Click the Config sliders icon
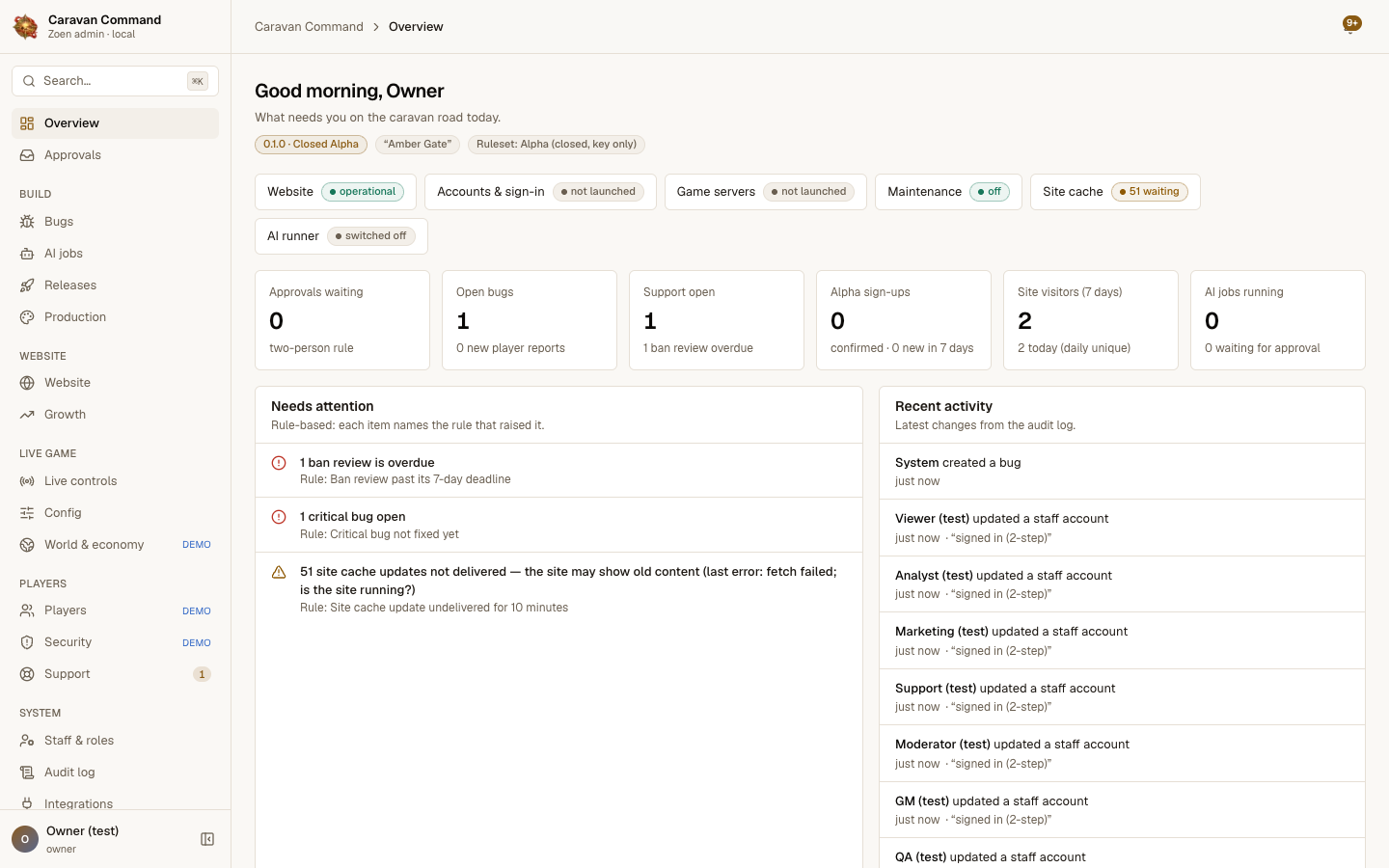This screenshot has width=1389, height=868. tap(27, 513)
